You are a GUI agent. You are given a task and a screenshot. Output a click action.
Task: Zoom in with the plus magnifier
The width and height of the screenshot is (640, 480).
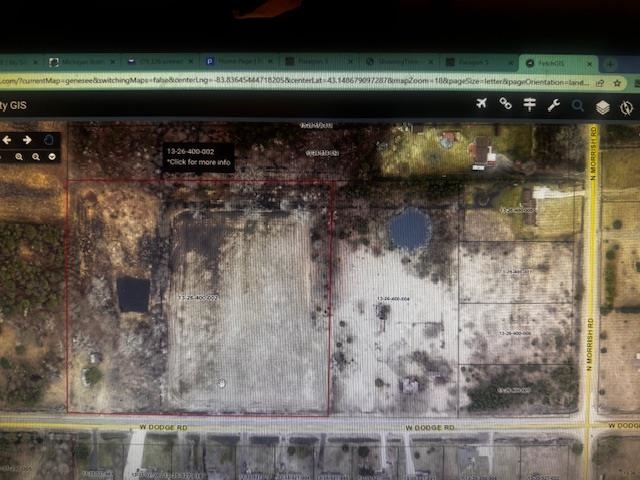[x=19, y=157]
